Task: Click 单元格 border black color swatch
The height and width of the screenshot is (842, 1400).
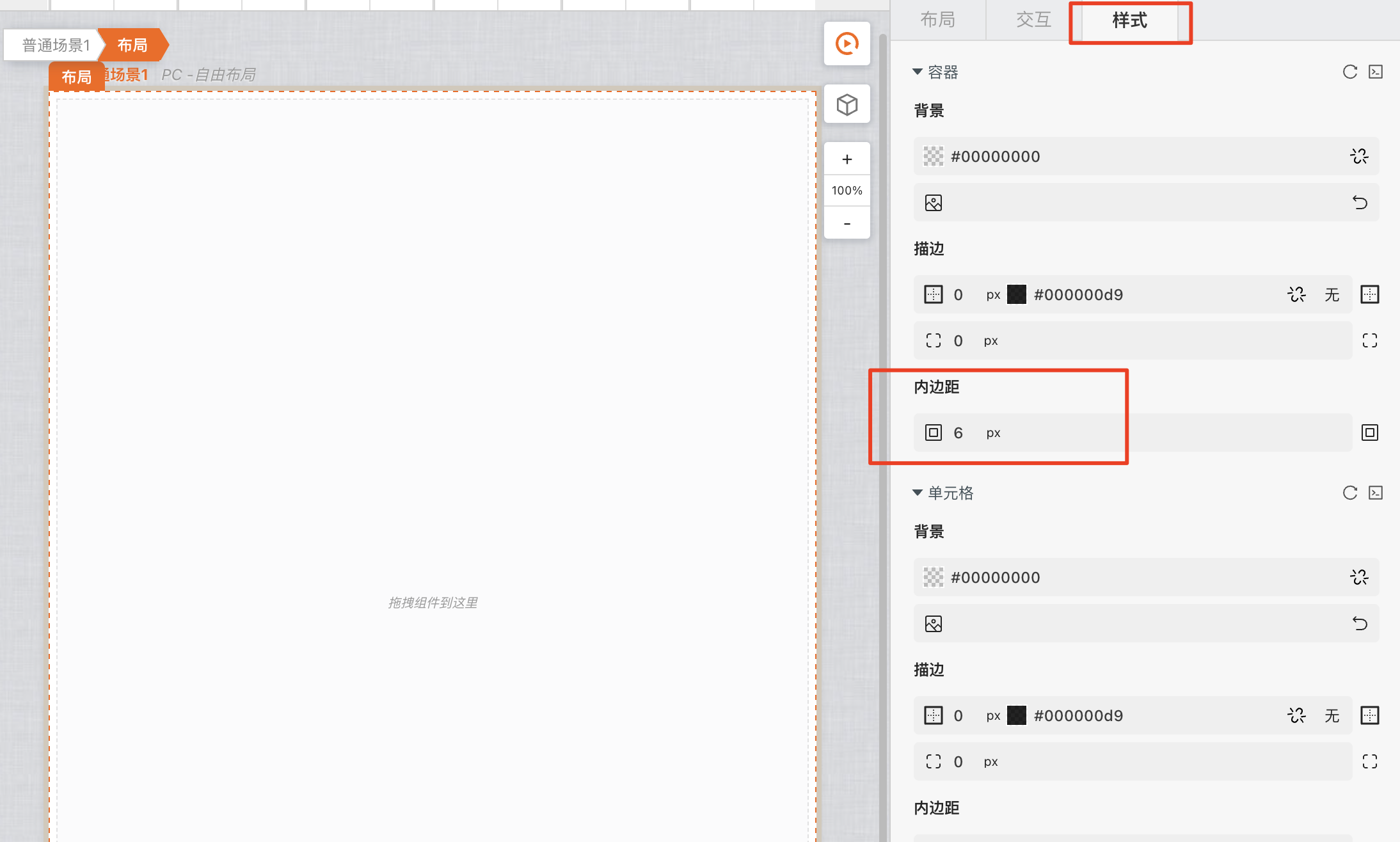Action: tap(1017, 715)
